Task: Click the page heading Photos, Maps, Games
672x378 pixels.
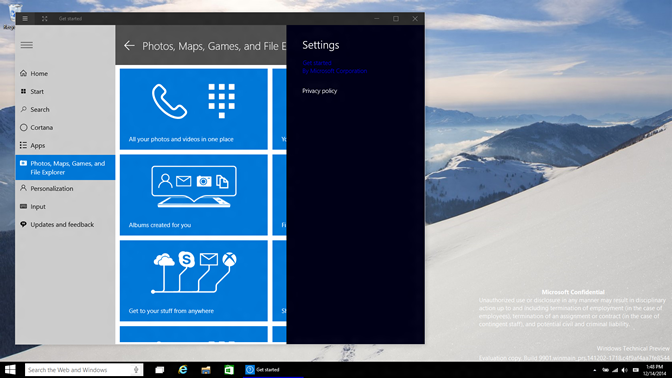Action: (x=213, y=46)
